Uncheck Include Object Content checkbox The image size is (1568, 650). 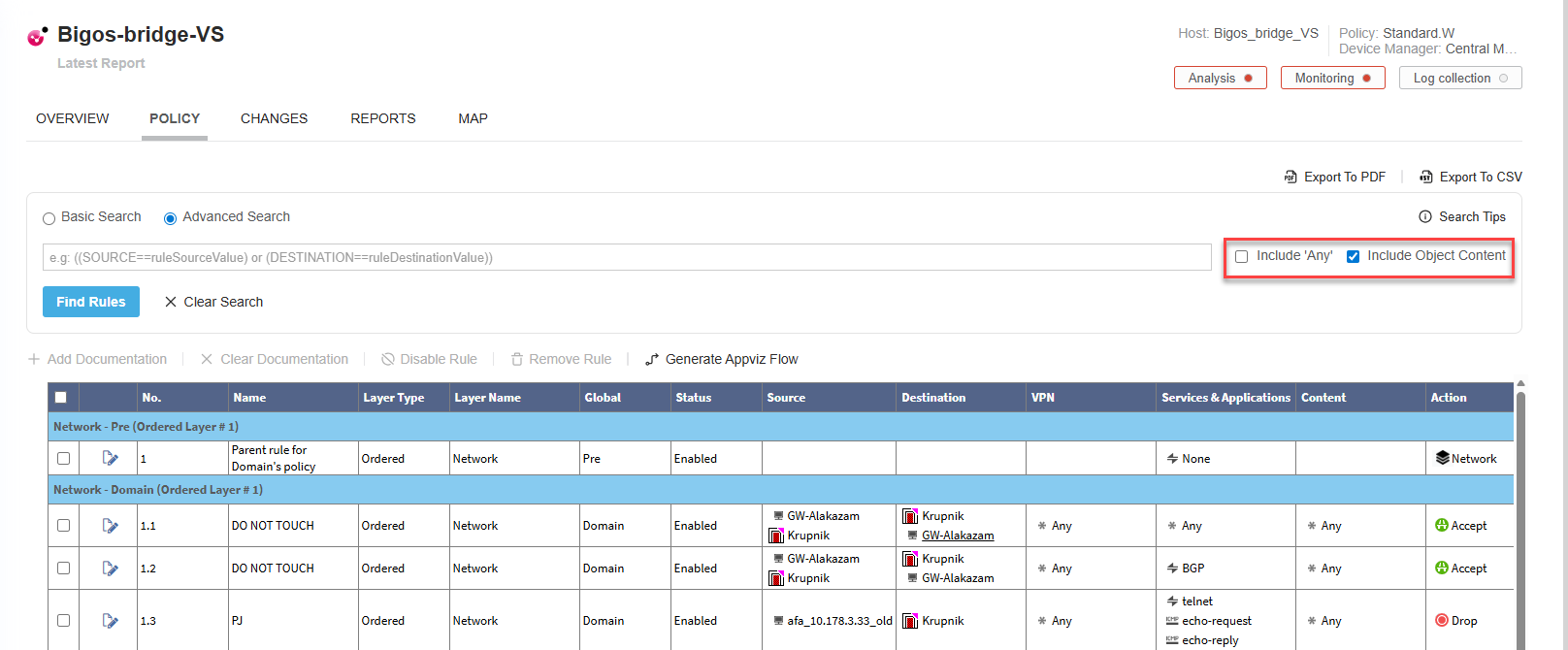click(x=1353, y=257)
